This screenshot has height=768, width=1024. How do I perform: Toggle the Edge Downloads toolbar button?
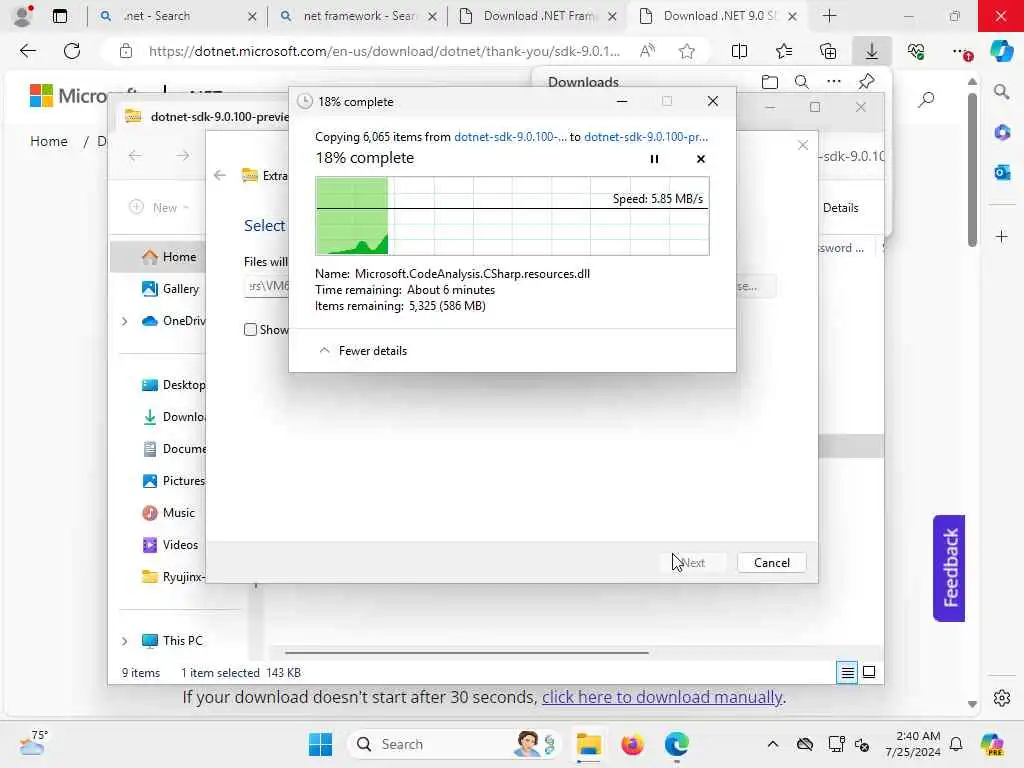(872, 51)
